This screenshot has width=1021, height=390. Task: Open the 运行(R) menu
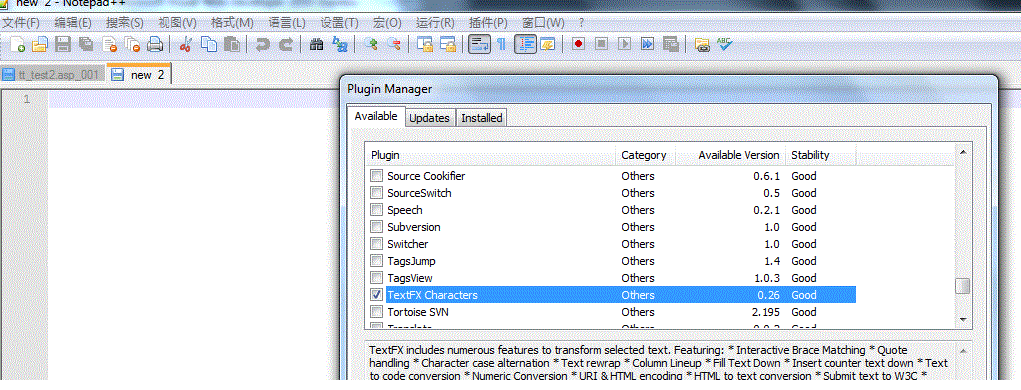click(435, 22)
